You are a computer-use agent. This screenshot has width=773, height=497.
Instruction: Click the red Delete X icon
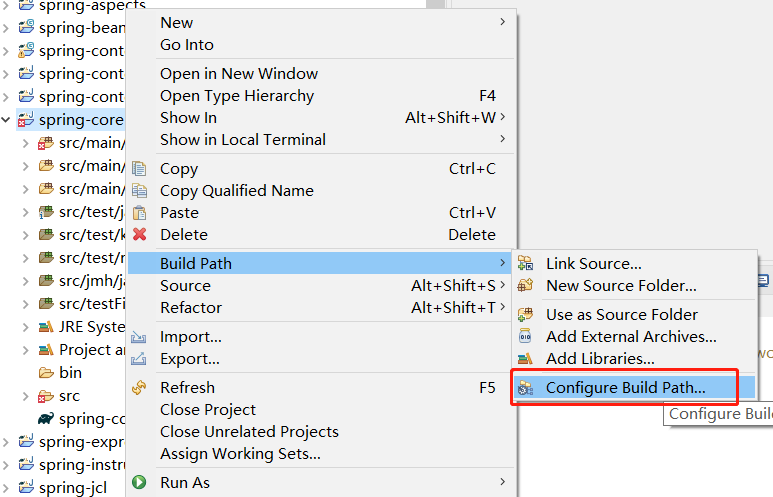(x=140, y=234)
